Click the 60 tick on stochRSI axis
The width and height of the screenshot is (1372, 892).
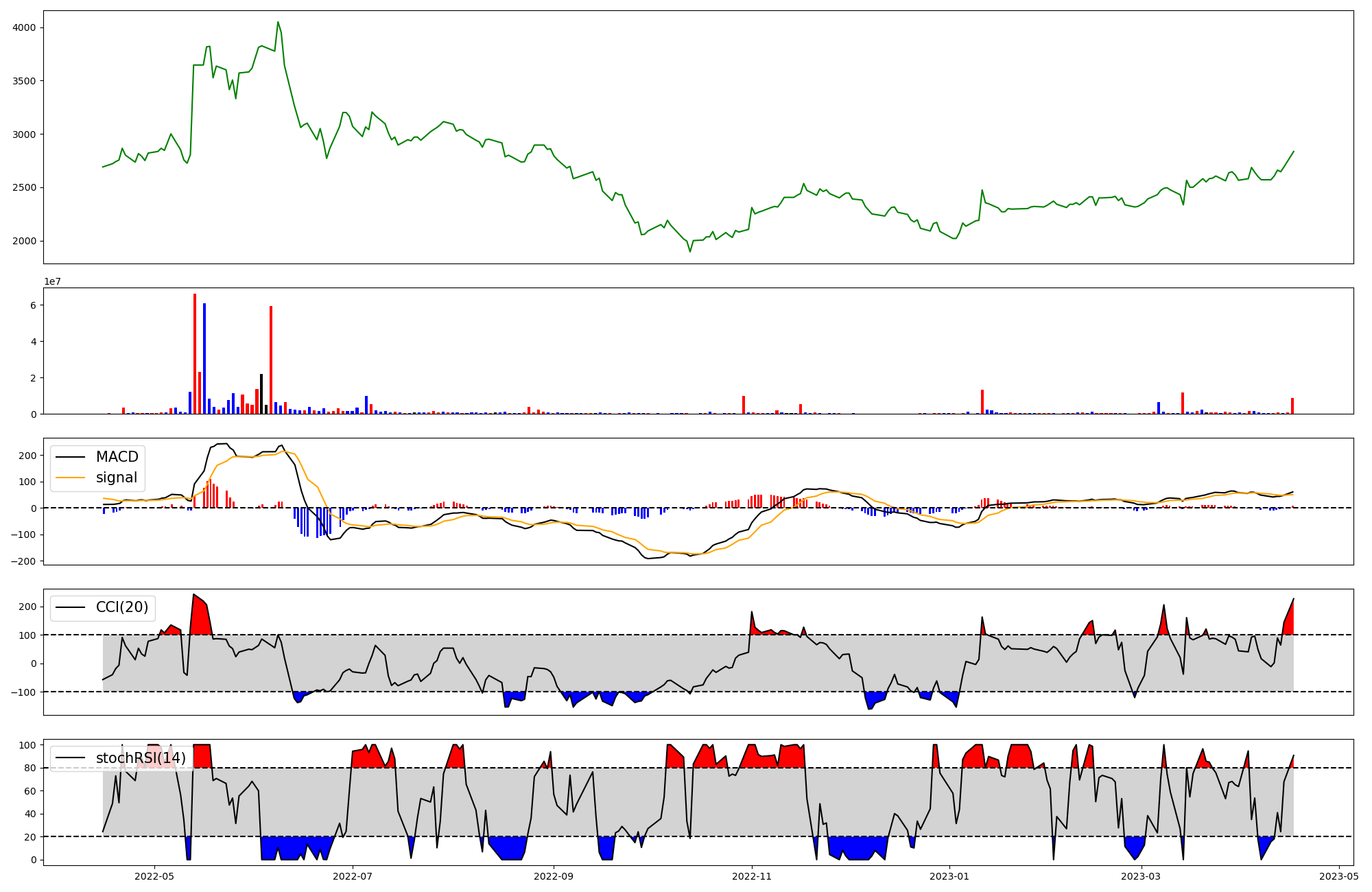click(30, 791)
